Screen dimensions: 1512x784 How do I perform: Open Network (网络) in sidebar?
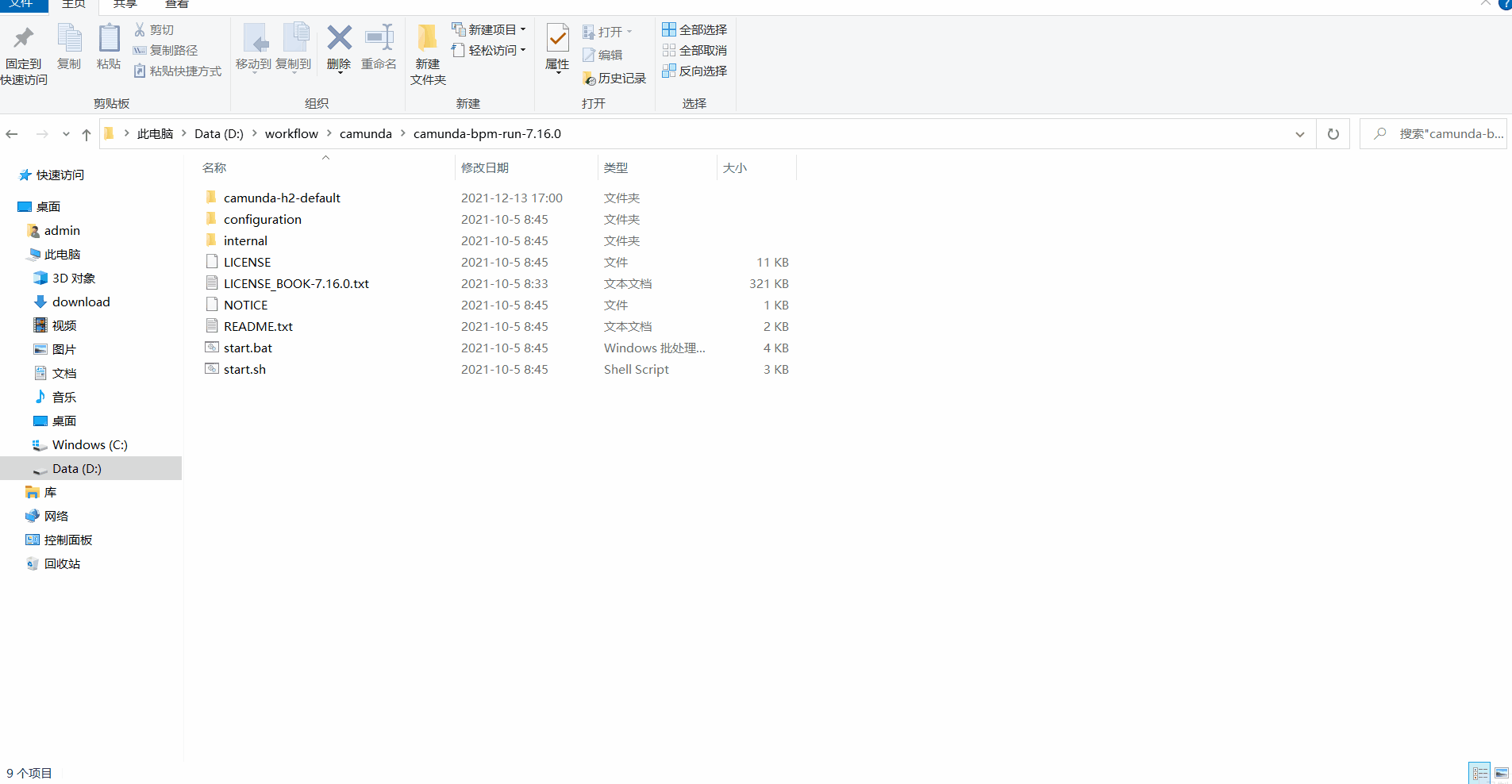coord(48,516)
